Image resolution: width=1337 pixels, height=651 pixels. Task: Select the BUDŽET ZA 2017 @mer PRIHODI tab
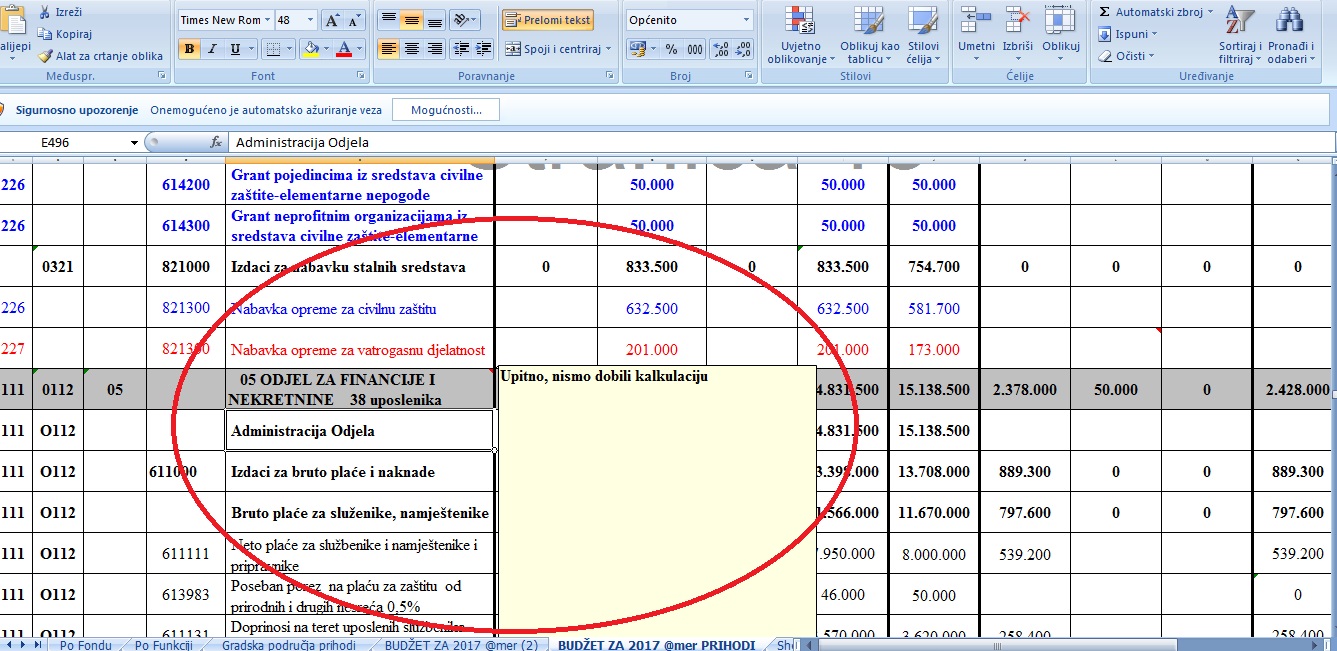(656, 645)
